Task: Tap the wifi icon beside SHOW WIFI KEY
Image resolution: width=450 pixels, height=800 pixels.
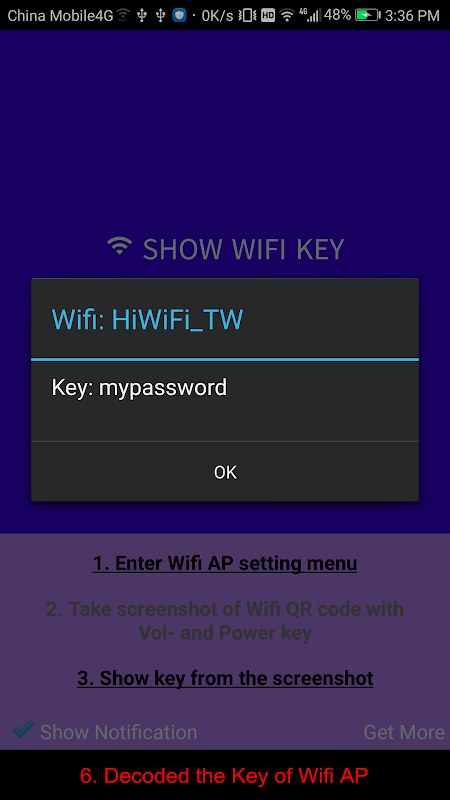Action: (119, 246)
